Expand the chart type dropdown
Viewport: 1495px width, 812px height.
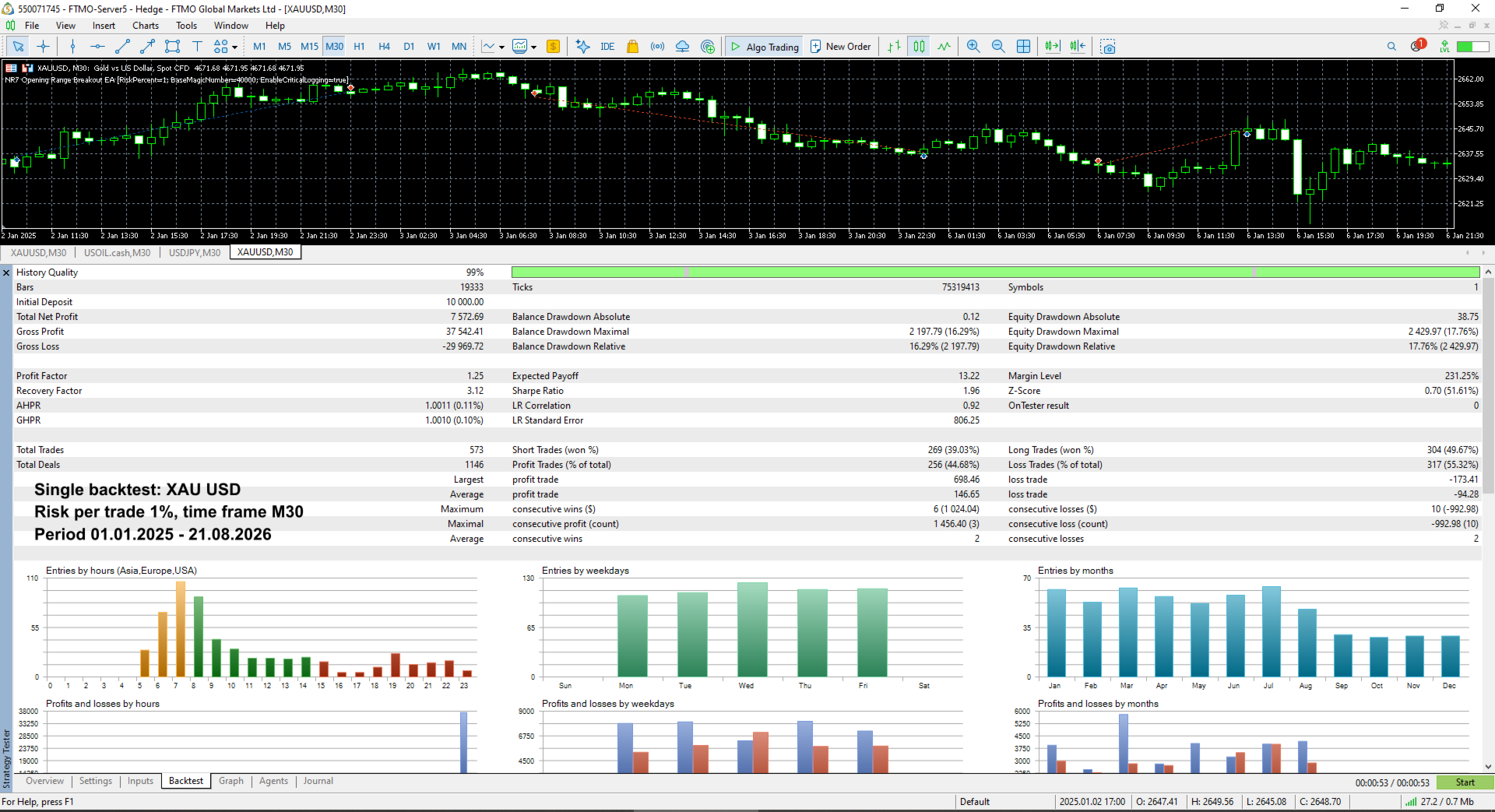(501, 47)
